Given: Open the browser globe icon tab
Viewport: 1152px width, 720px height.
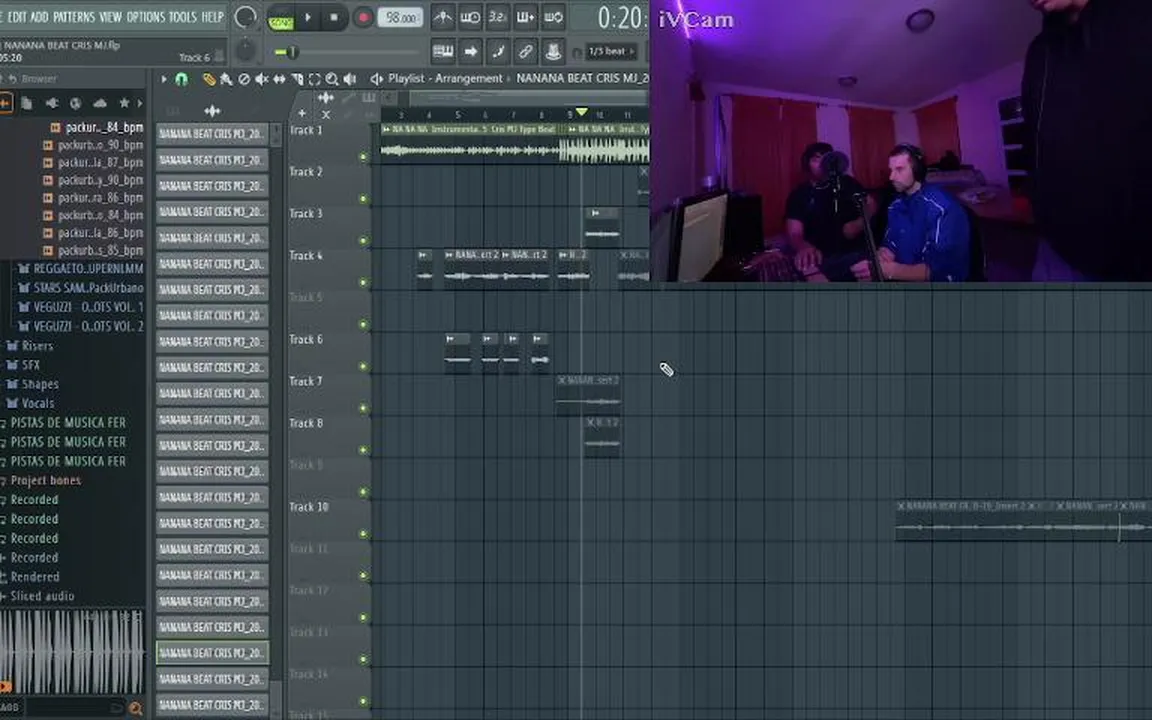Looking at the screenshot, I should point(75,103).
